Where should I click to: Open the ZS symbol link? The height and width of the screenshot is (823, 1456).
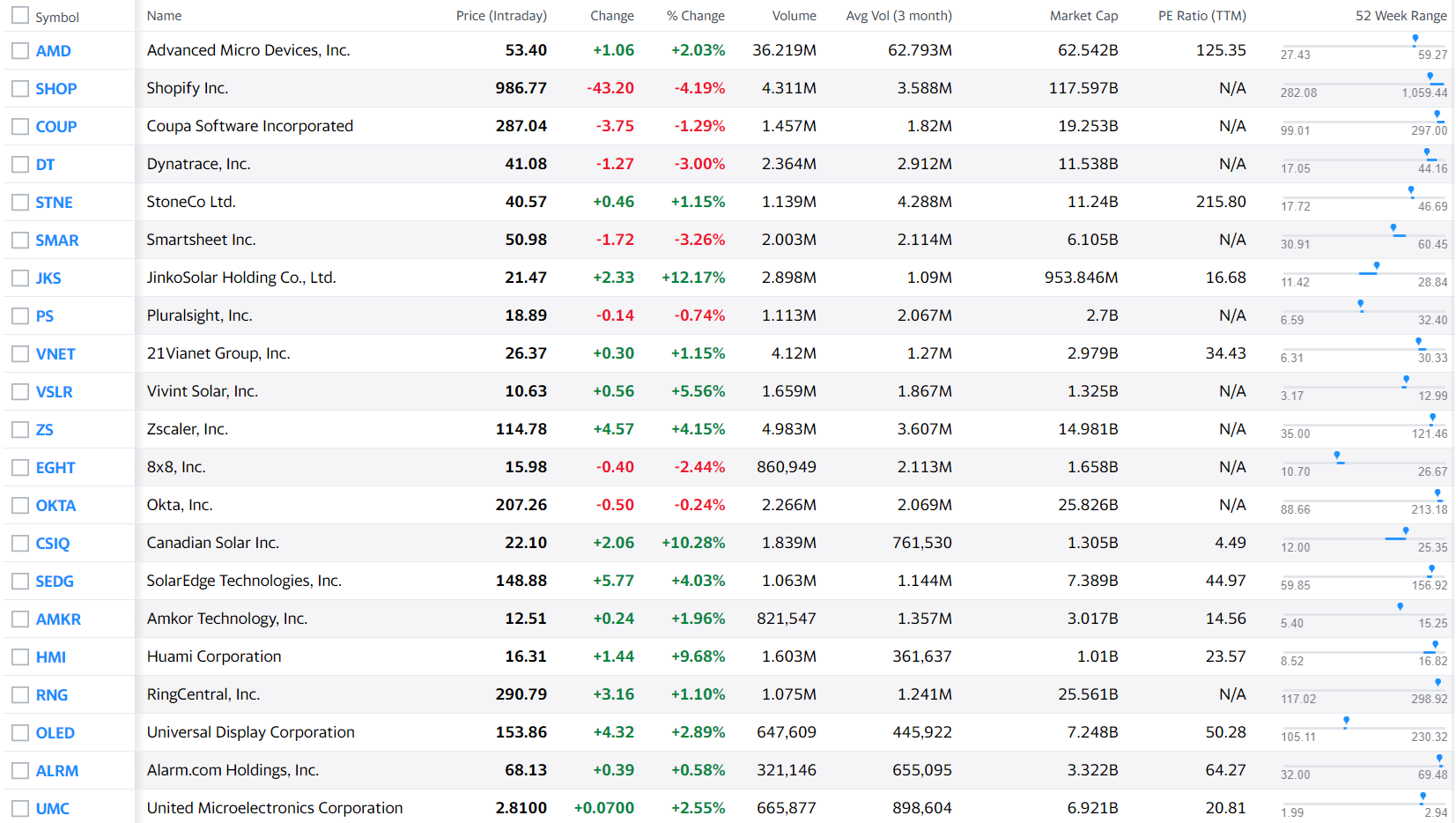pos(44,430)
